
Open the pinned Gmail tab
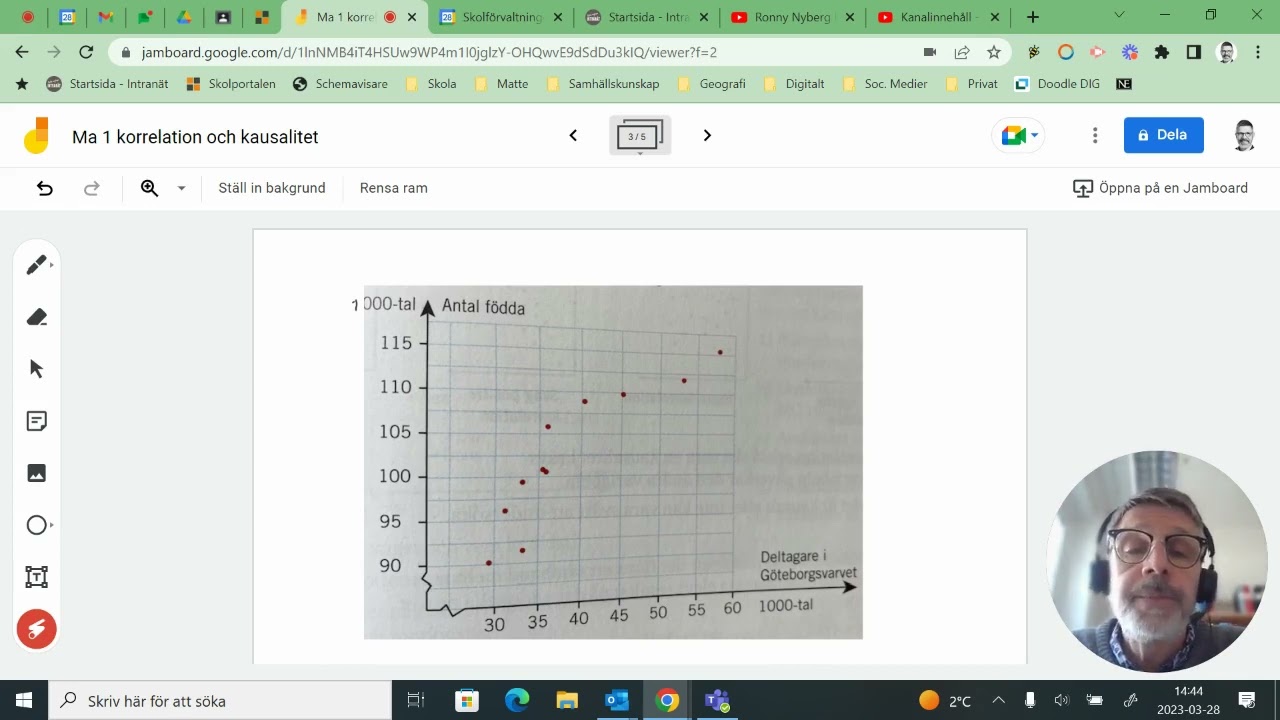point(105,17)
